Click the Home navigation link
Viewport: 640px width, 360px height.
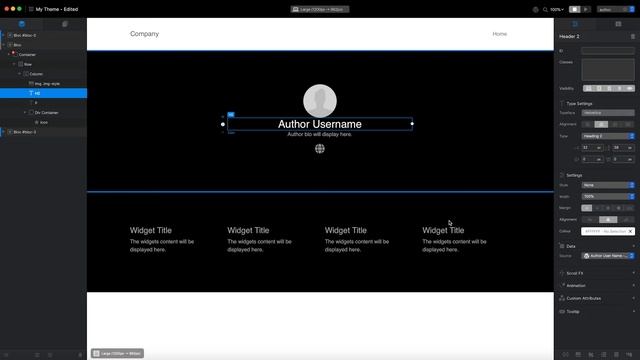[x=500, y=34]
